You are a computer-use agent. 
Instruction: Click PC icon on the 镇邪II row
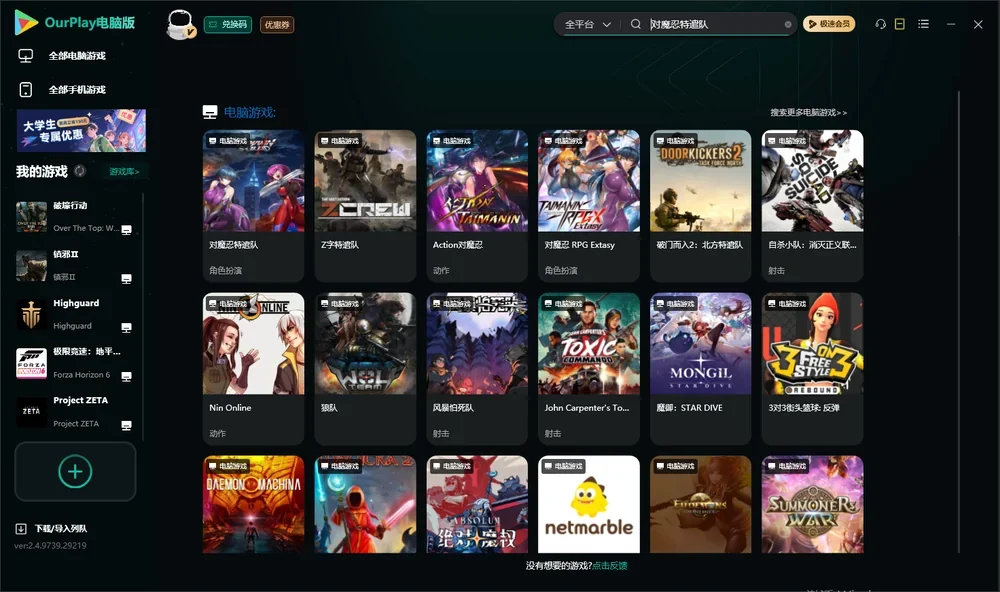tap(126, 279)
